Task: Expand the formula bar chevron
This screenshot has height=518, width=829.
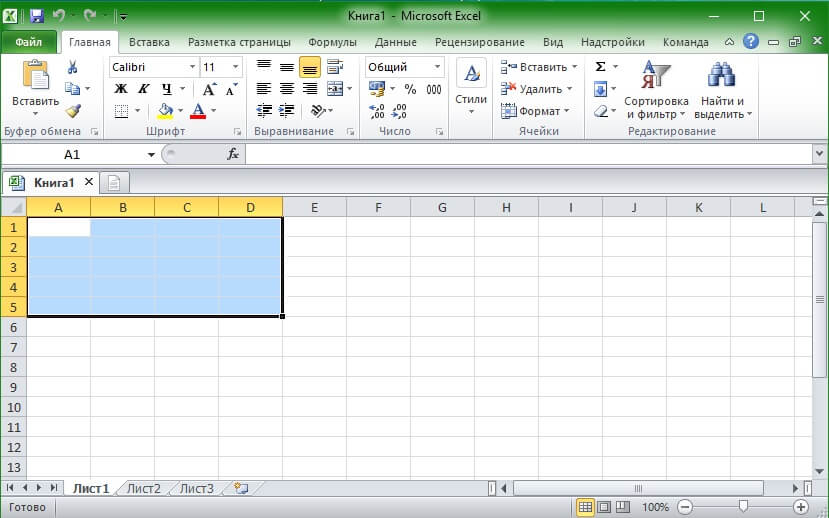Action: click(x=819, y=154)
